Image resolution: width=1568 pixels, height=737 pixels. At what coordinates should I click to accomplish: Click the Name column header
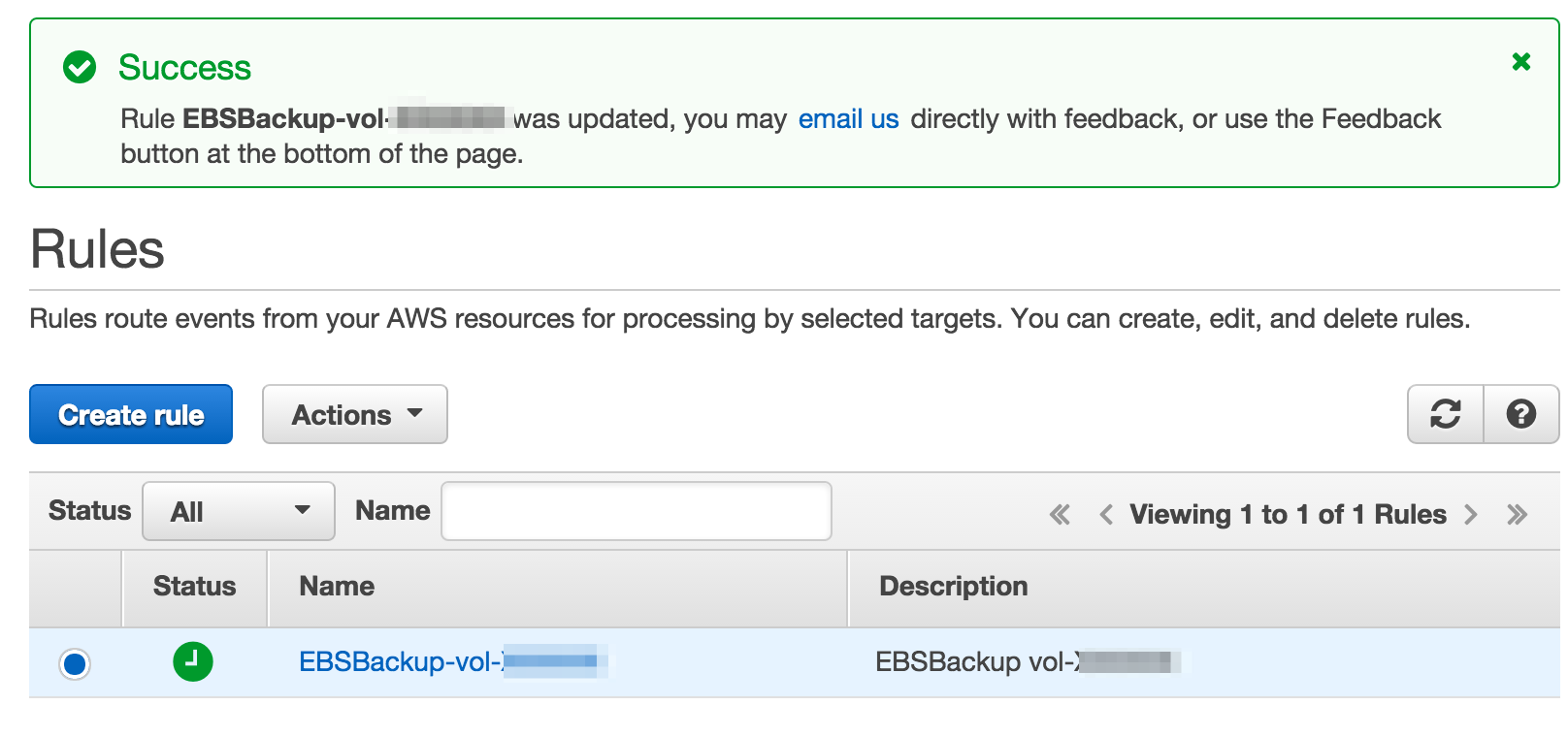coord(335,586)
